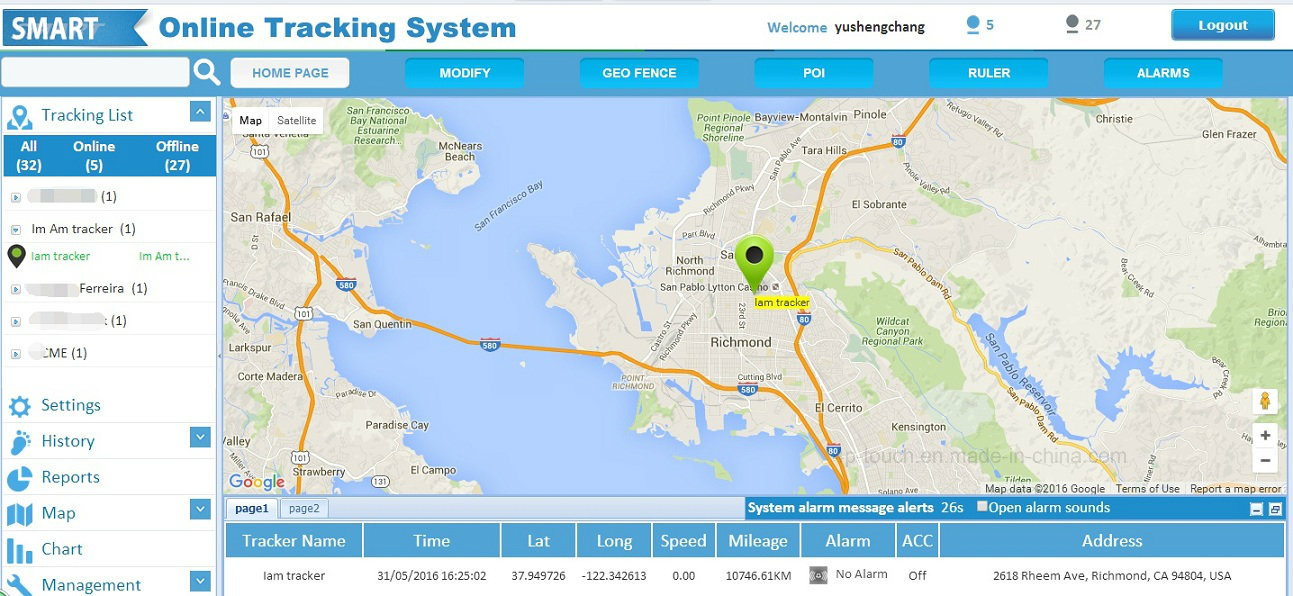Click the Time column header
Screen dimensions: 1293x596
(x=432, y=541)
